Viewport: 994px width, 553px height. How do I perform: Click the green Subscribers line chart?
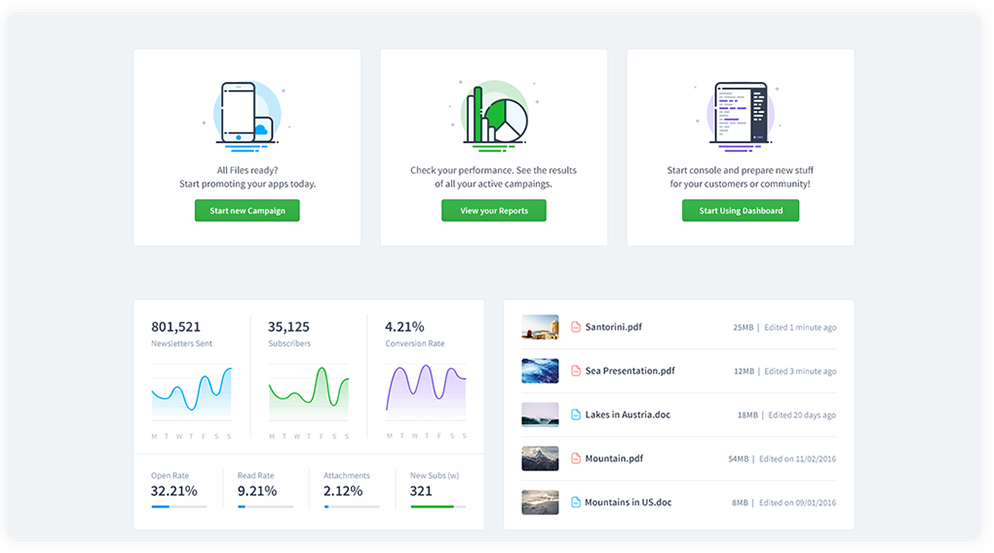coord(309,393)
